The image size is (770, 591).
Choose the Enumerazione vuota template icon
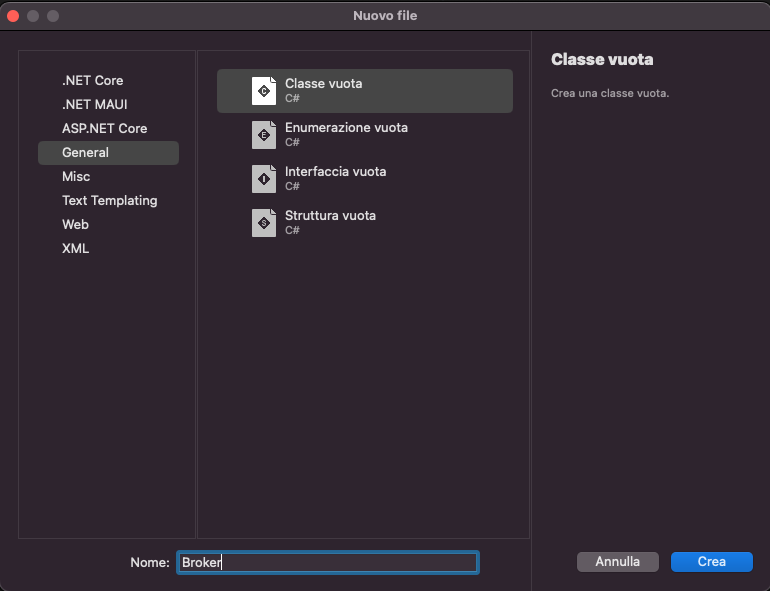264,135
